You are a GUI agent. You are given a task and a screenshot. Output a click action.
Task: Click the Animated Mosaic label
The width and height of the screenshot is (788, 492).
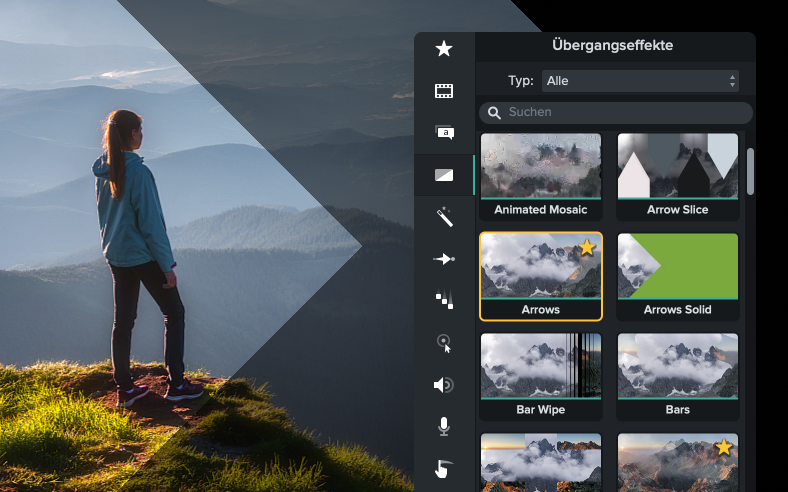point(541,210)
